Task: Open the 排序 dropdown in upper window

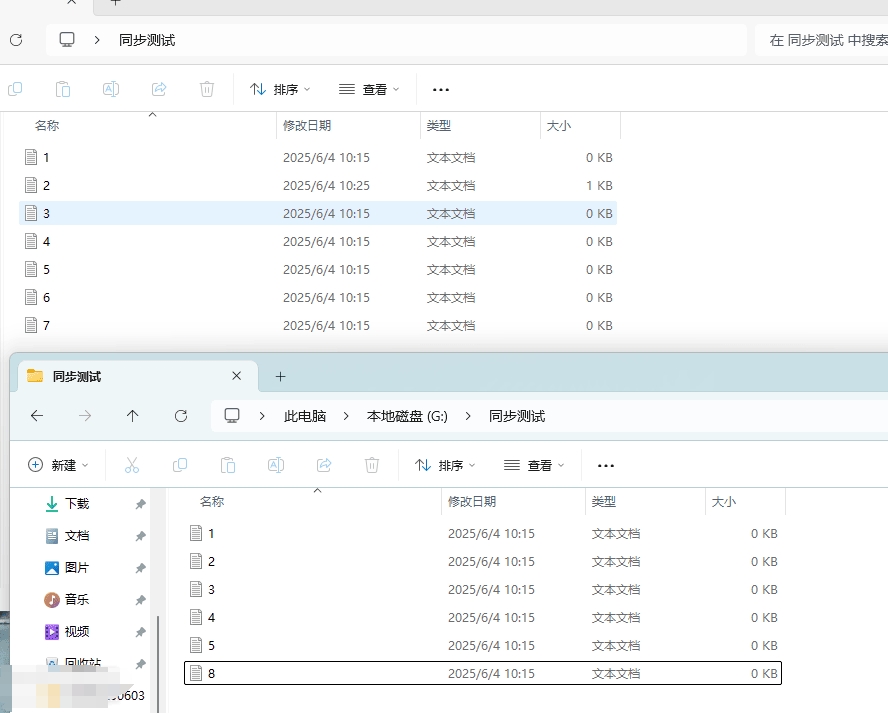Action: [280, 89]
